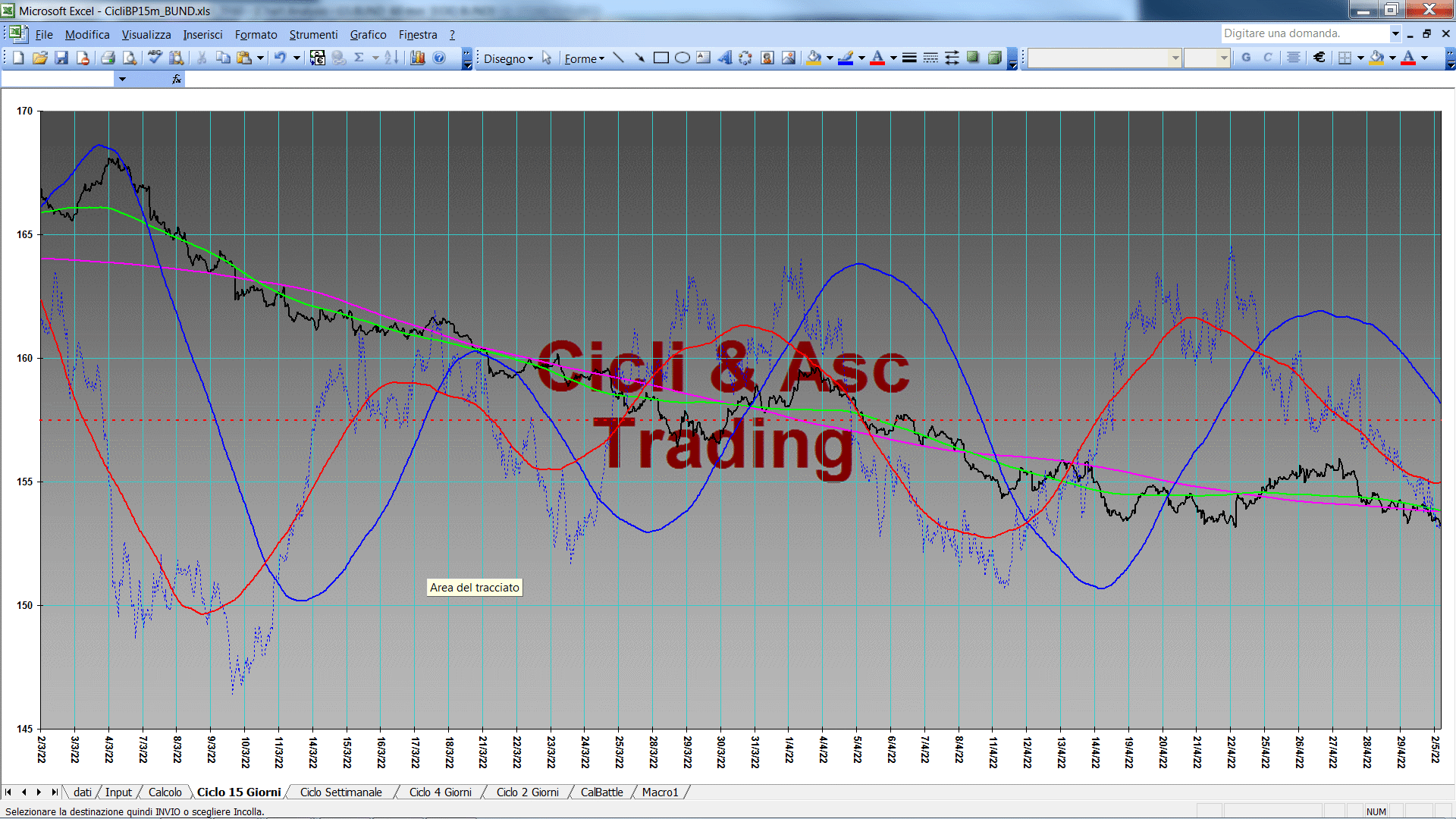
Task: Go to the first sheet tab arrow
Action: click(8, 792)
